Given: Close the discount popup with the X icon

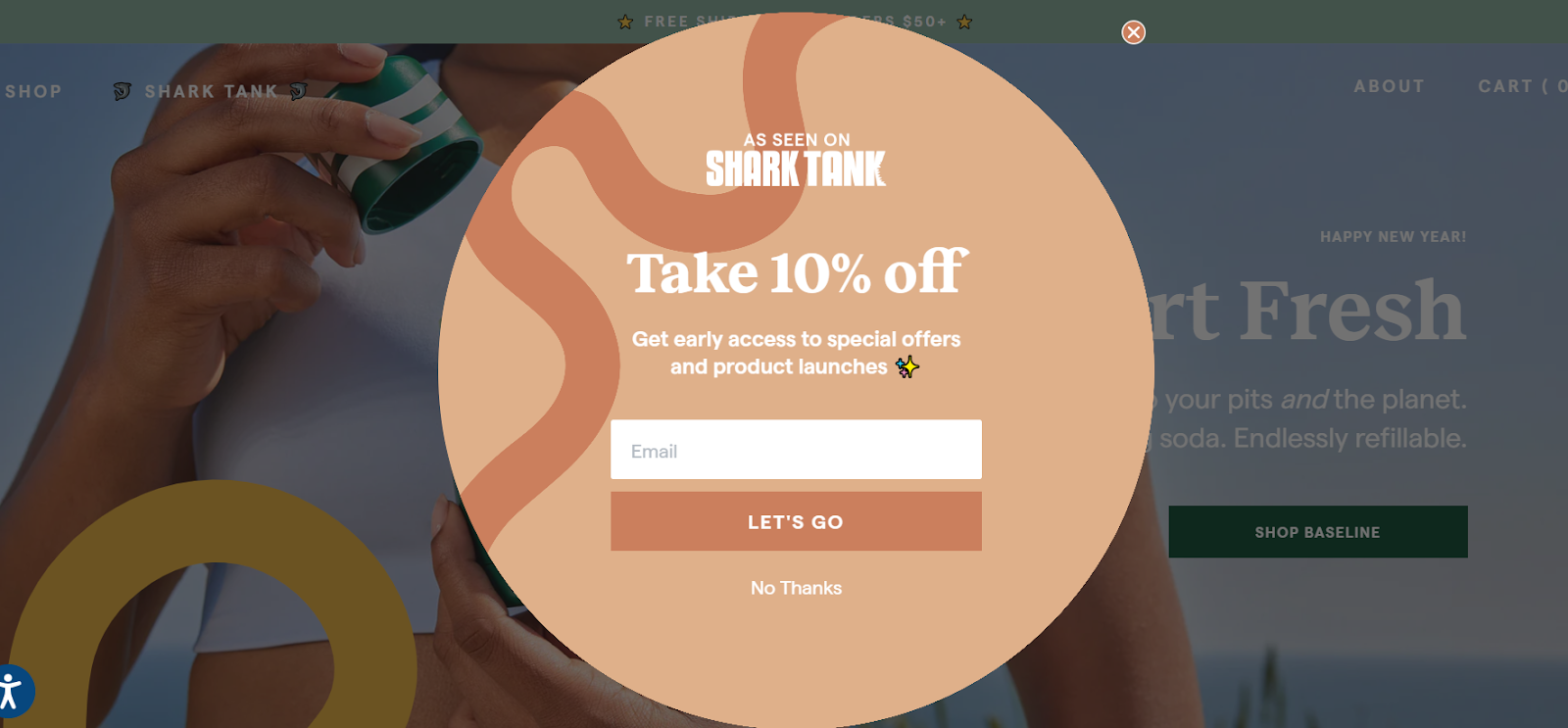Looking at the screenshot, I should (1133, 32).
